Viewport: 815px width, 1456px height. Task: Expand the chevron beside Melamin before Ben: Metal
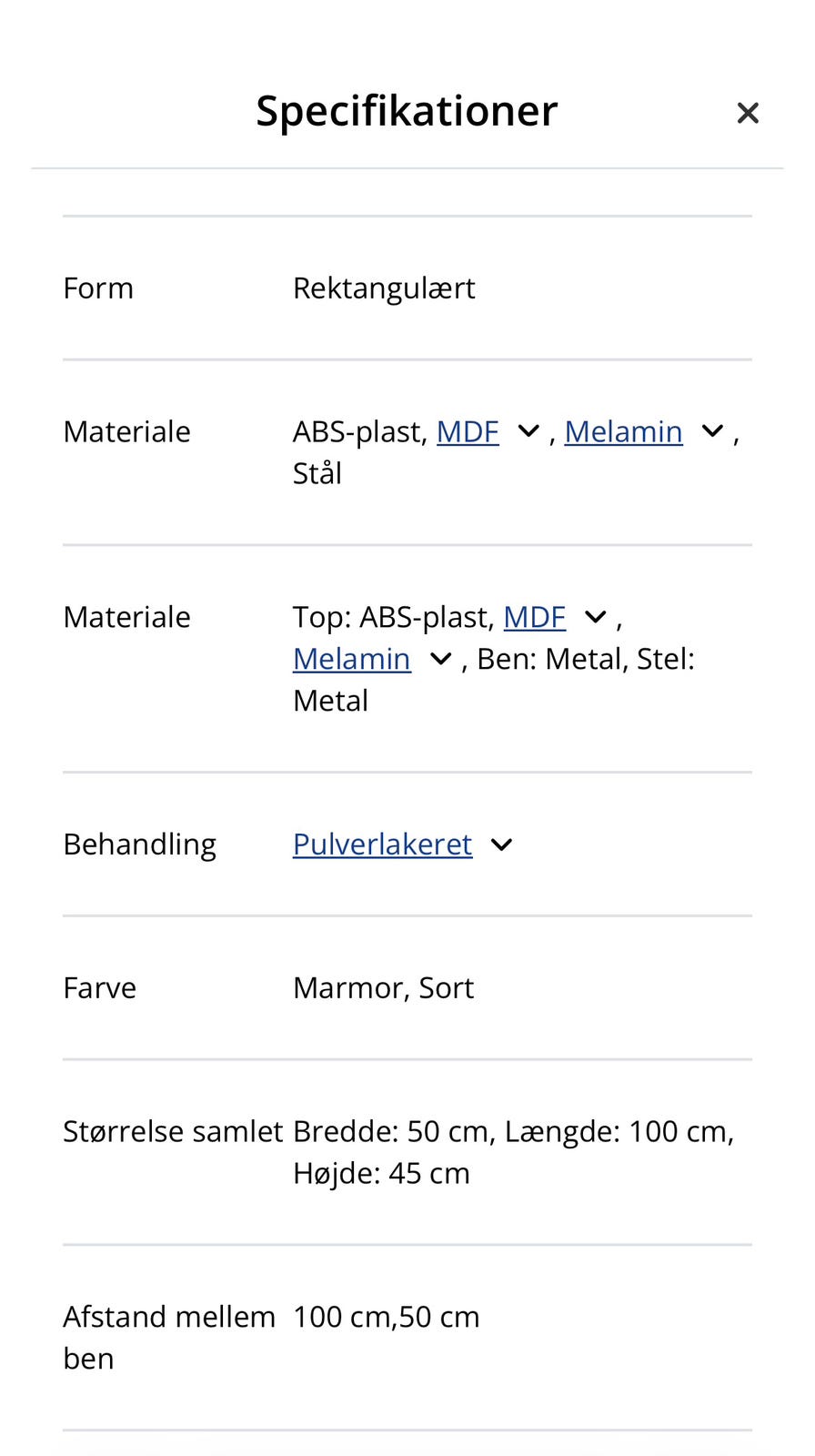(x=440, y=659)
